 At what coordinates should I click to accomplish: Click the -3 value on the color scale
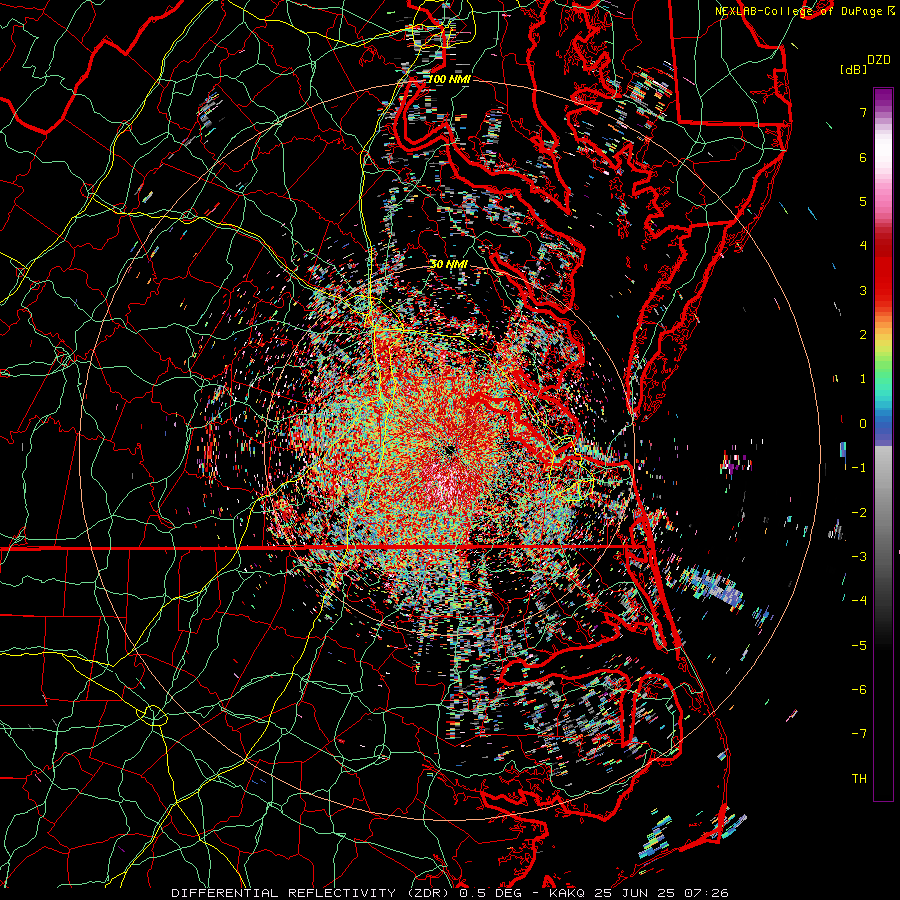pos(859,557)
